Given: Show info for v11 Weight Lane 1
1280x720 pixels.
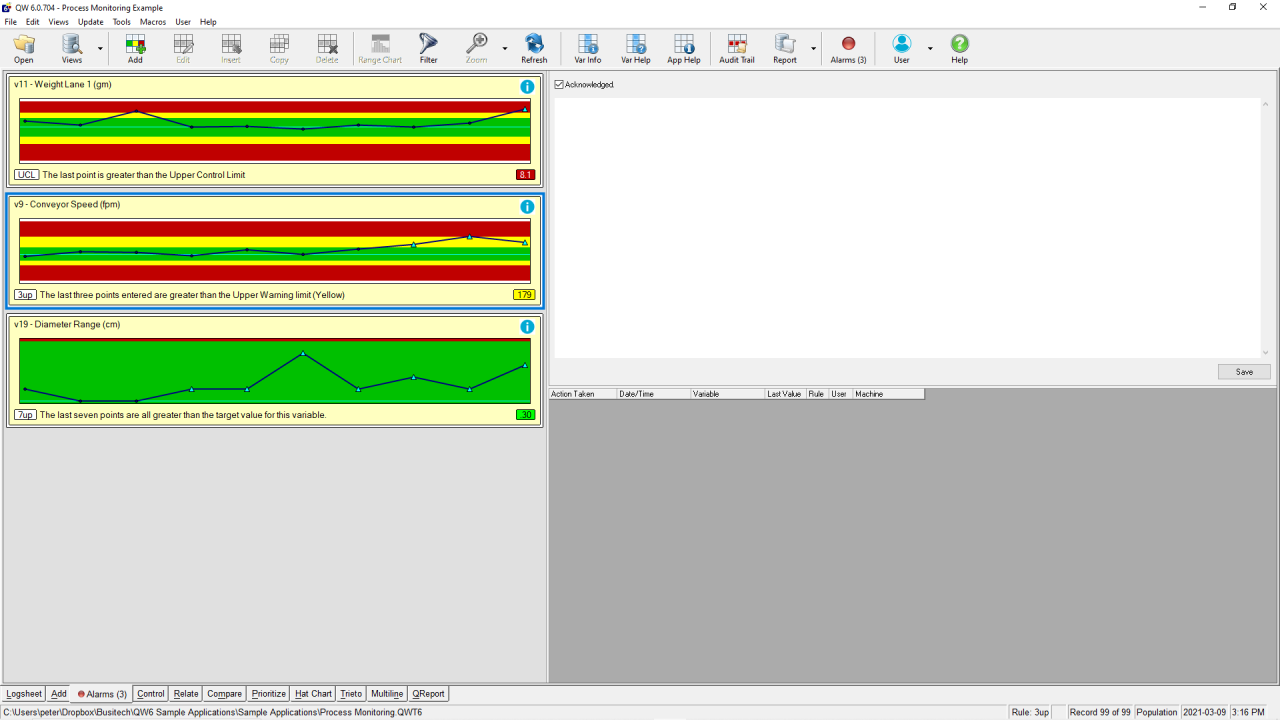Looking at the screenshot, I should click(527, 87).
